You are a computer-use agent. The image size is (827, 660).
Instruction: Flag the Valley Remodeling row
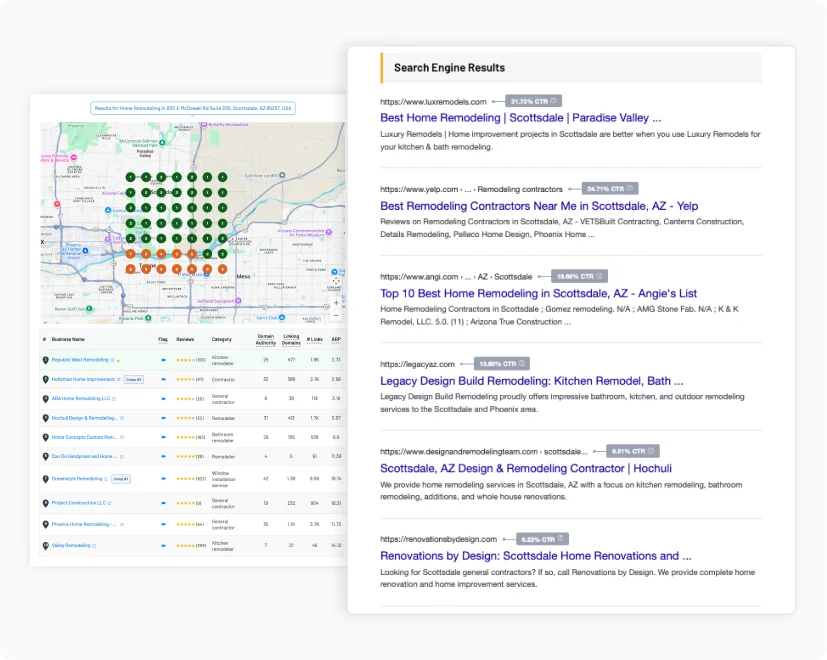pyautogui.click(x=163, y=546)
